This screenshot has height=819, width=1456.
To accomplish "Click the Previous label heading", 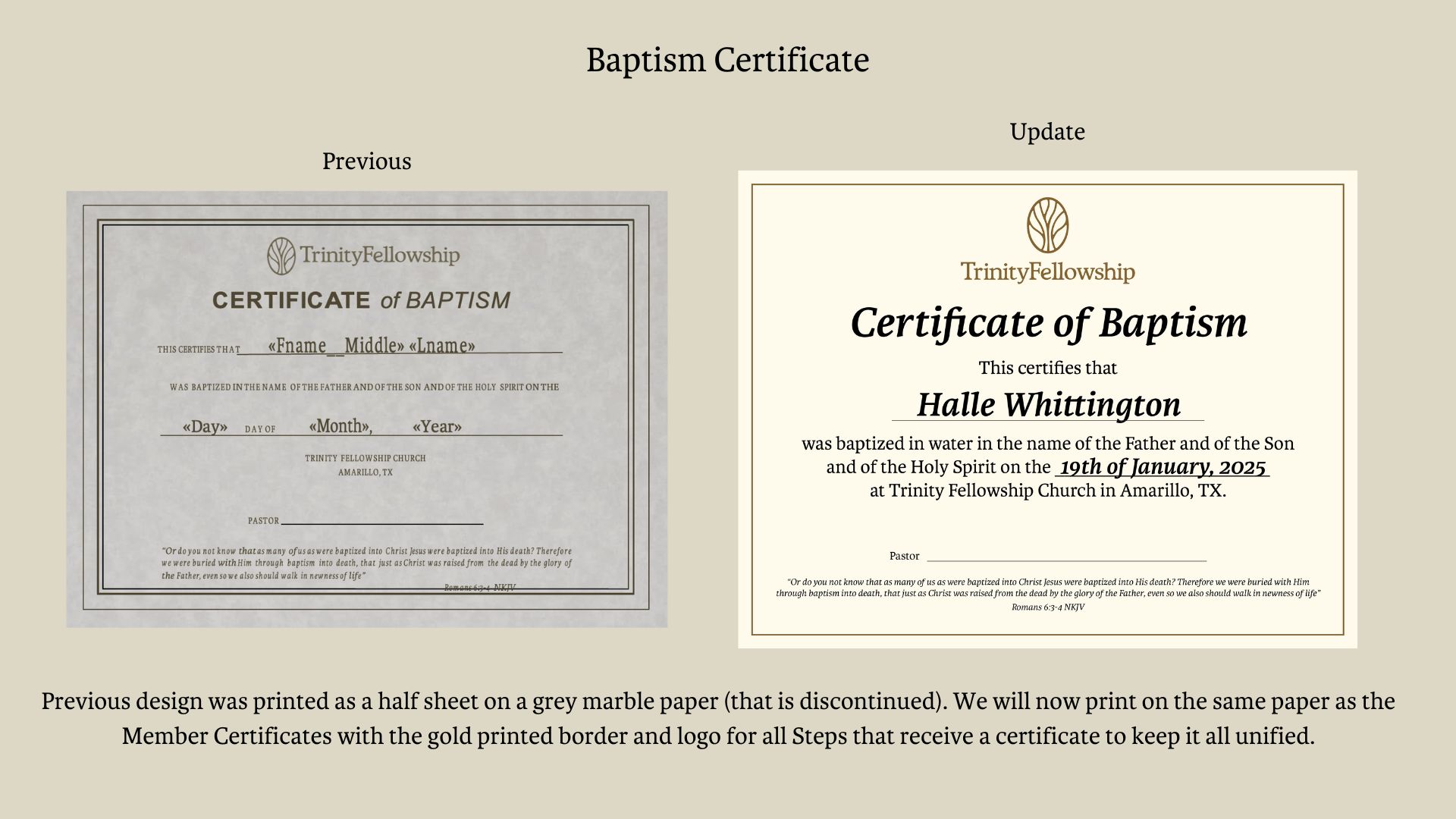I will (366, 161).
